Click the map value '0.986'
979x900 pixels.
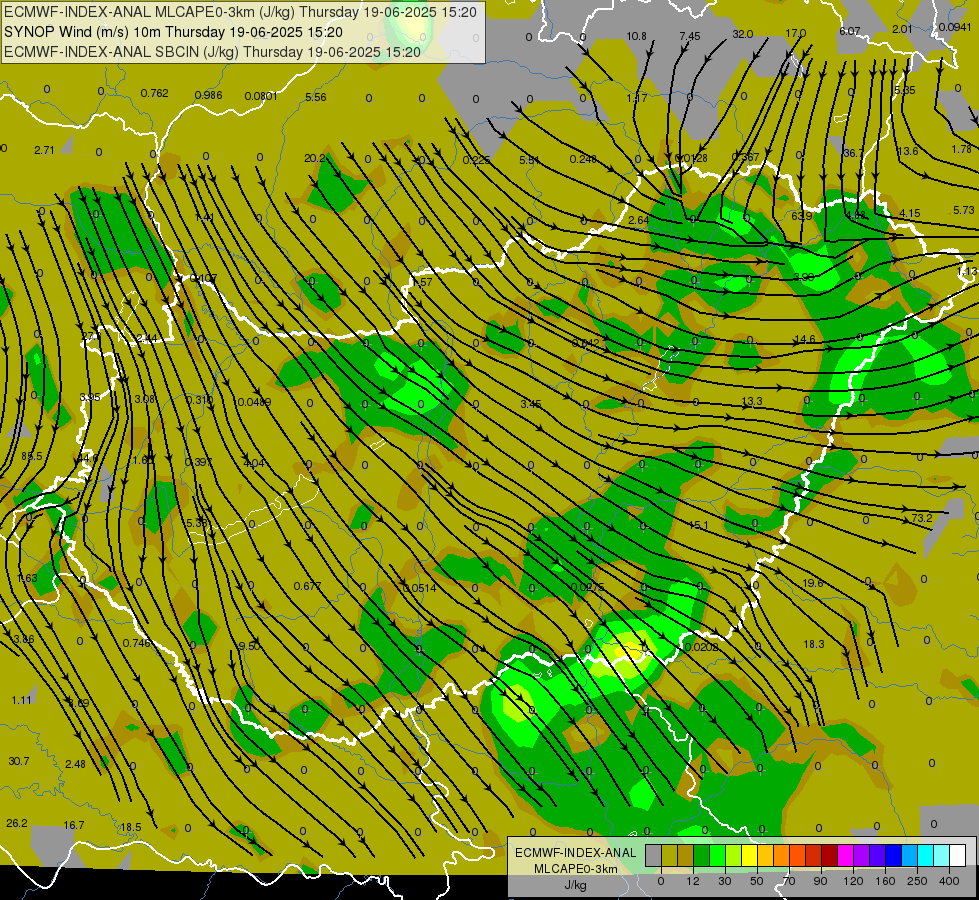tap(208, 95)
